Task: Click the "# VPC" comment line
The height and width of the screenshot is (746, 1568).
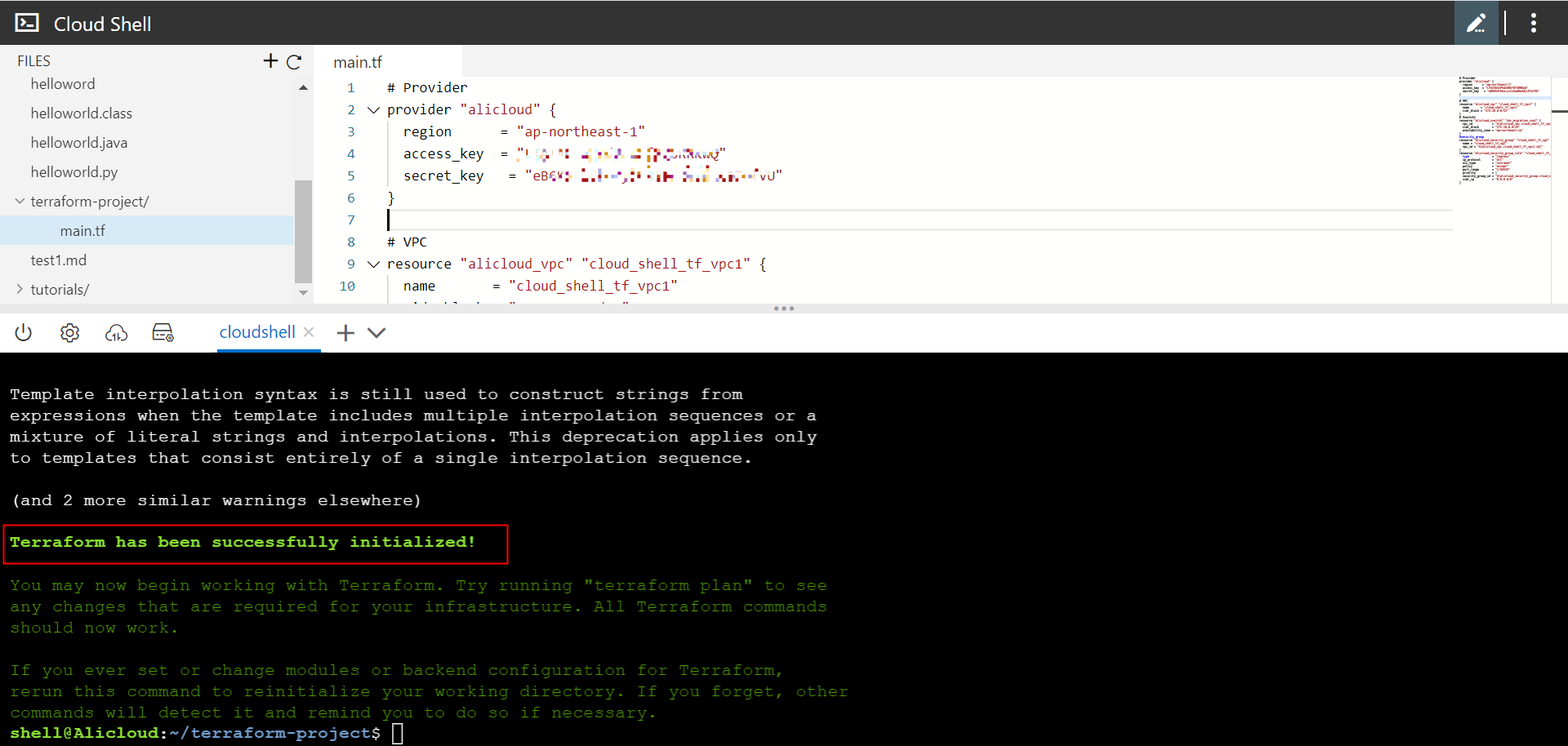Action: tap(407, 242)
